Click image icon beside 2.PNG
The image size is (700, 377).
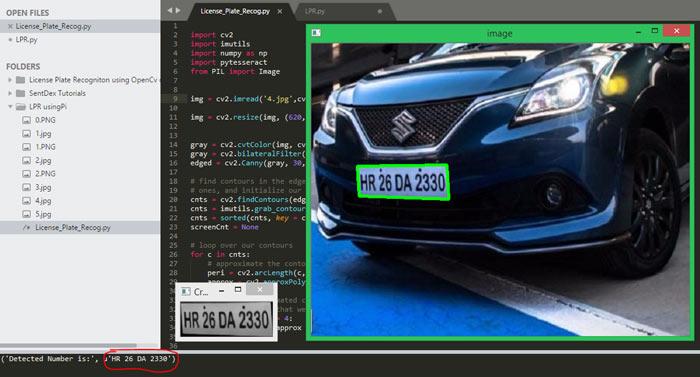[x=27, y=174]
